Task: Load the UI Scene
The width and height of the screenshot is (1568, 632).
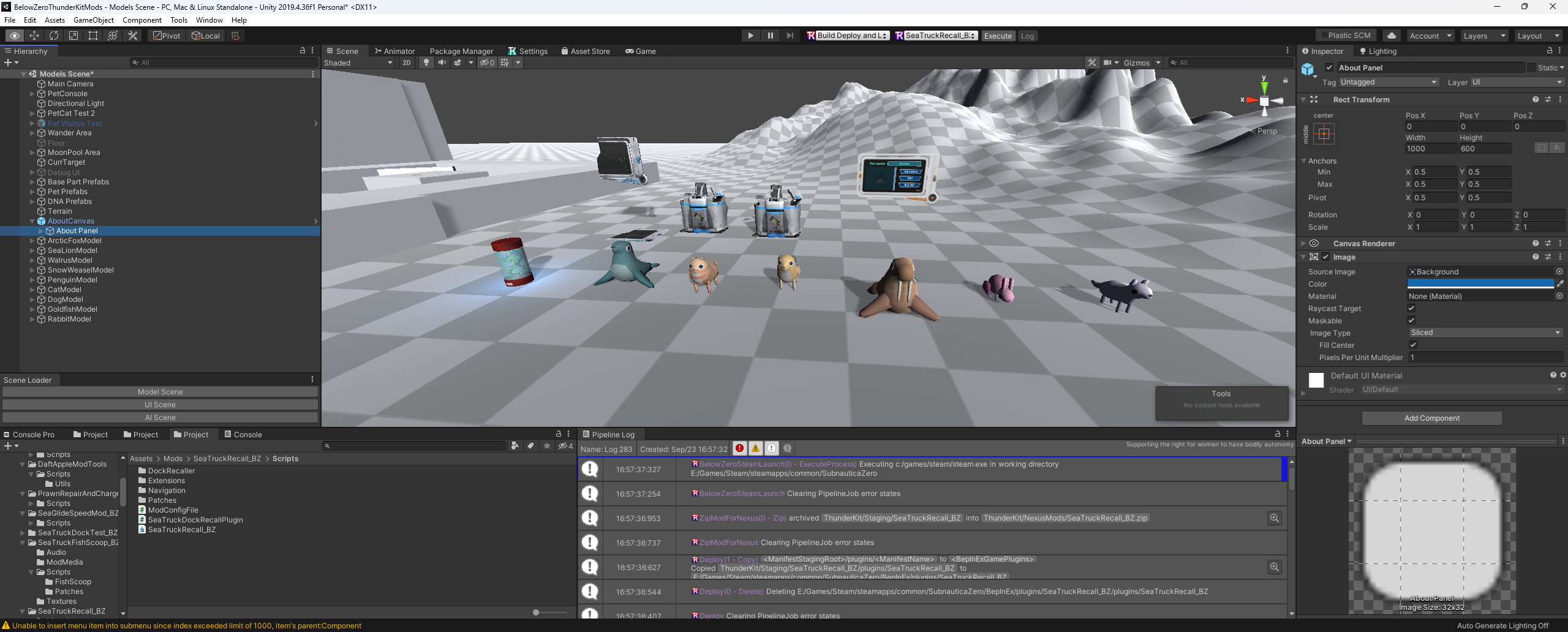Action: [160, 404]
